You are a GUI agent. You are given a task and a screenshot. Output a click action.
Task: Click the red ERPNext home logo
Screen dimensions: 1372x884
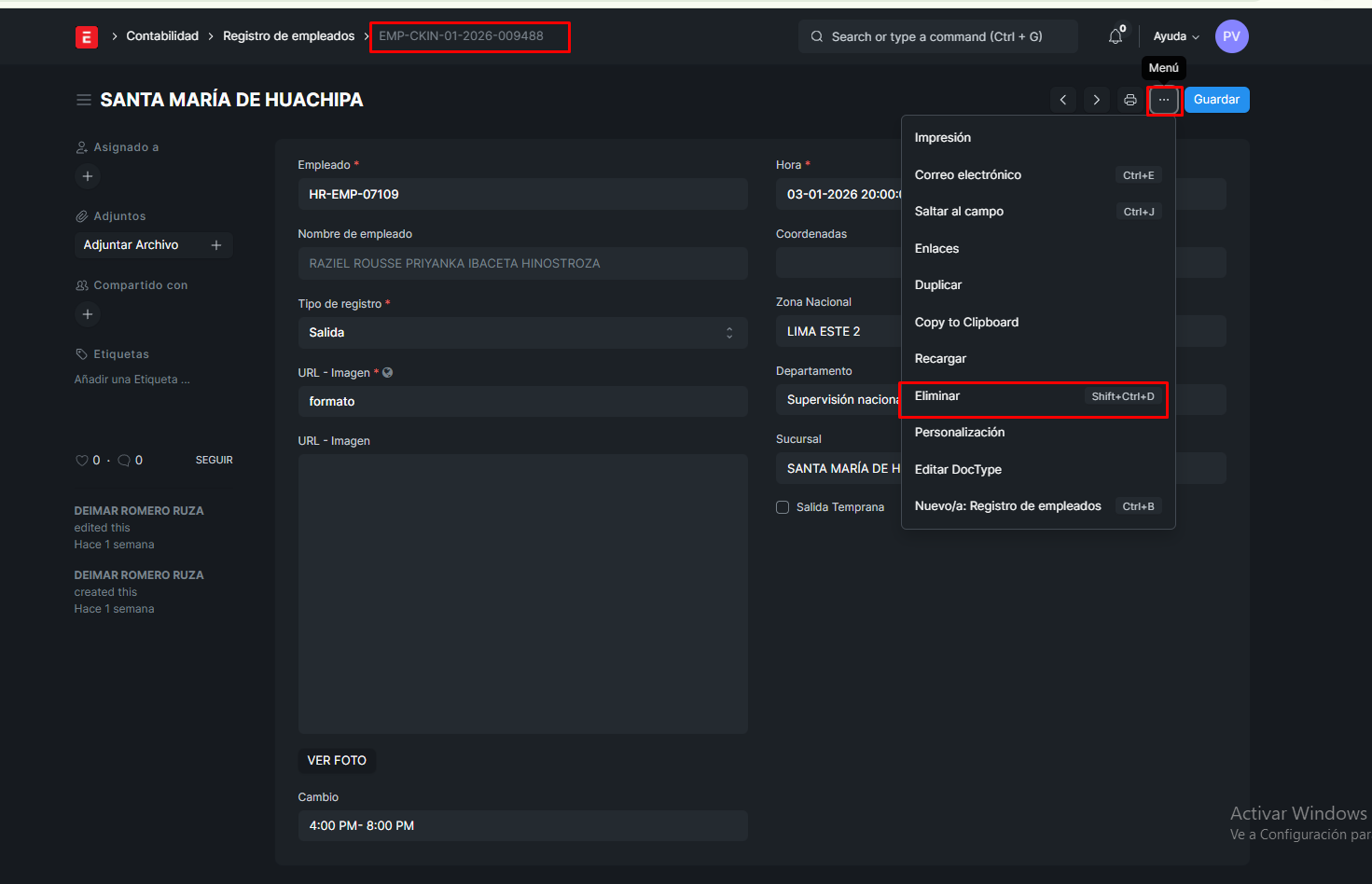tap(87, 36)
